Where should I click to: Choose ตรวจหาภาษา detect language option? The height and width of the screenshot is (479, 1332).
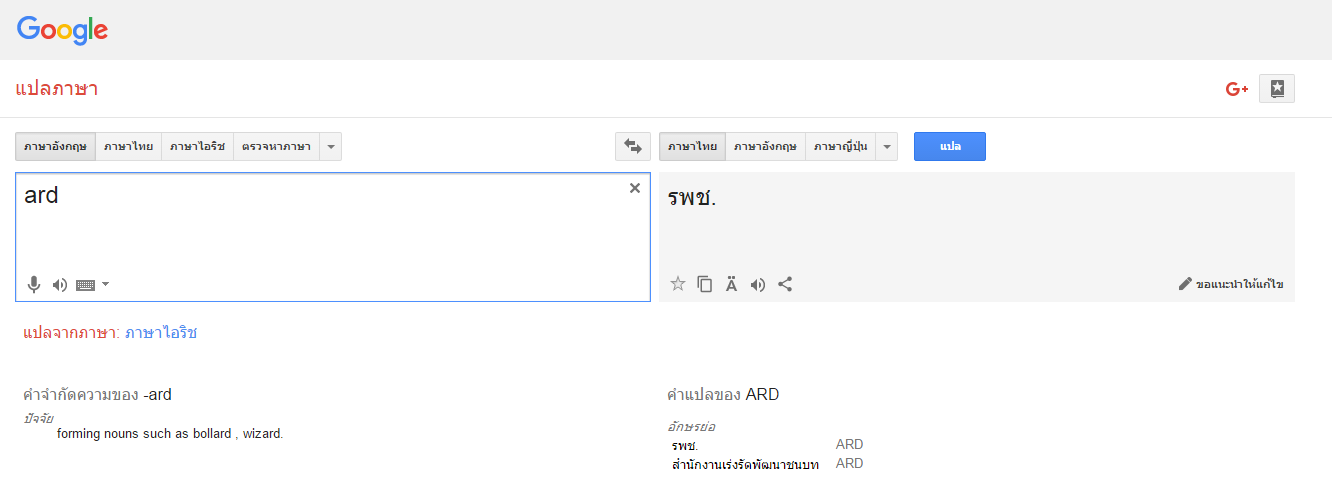(x=276, y=146)
